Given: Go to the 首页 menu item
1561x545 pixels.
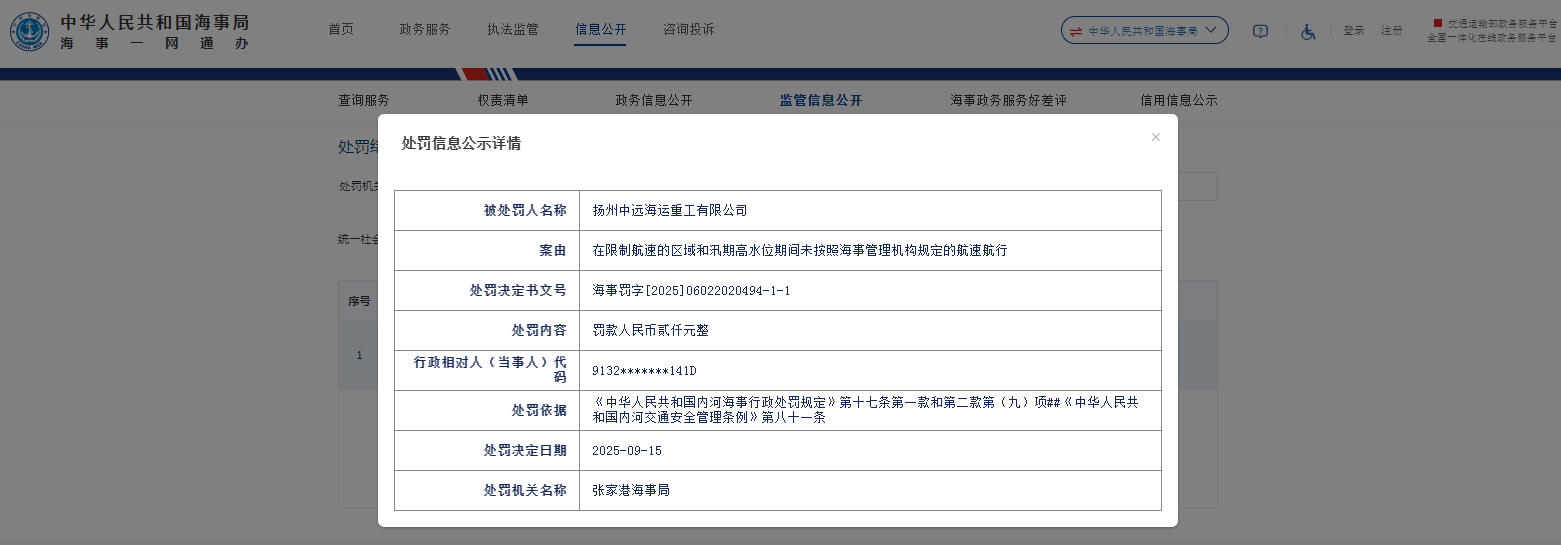Looking at the screenshot, I should [x=341, y=30].
